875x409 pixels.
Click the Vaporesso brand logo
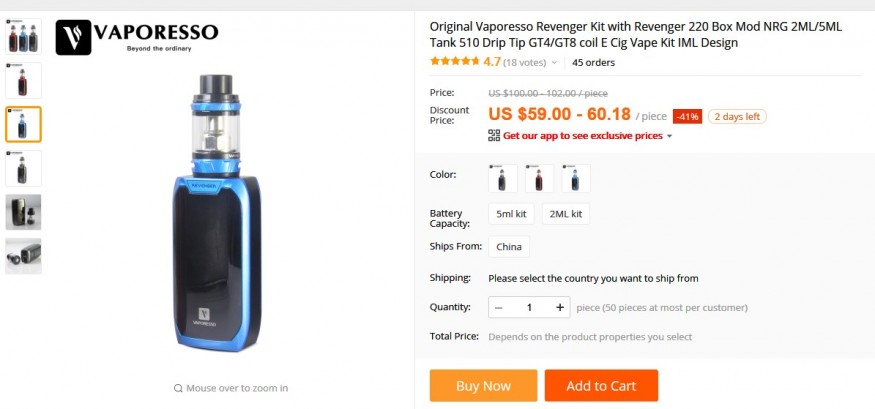click(137, 37)
